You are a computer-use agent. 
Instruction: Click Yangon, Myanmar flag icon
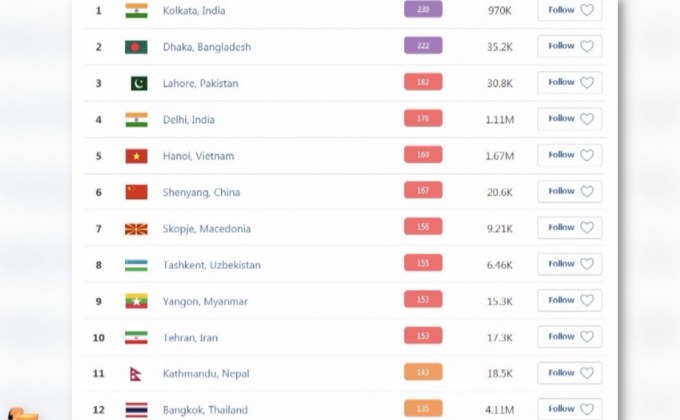coord(136,301)
